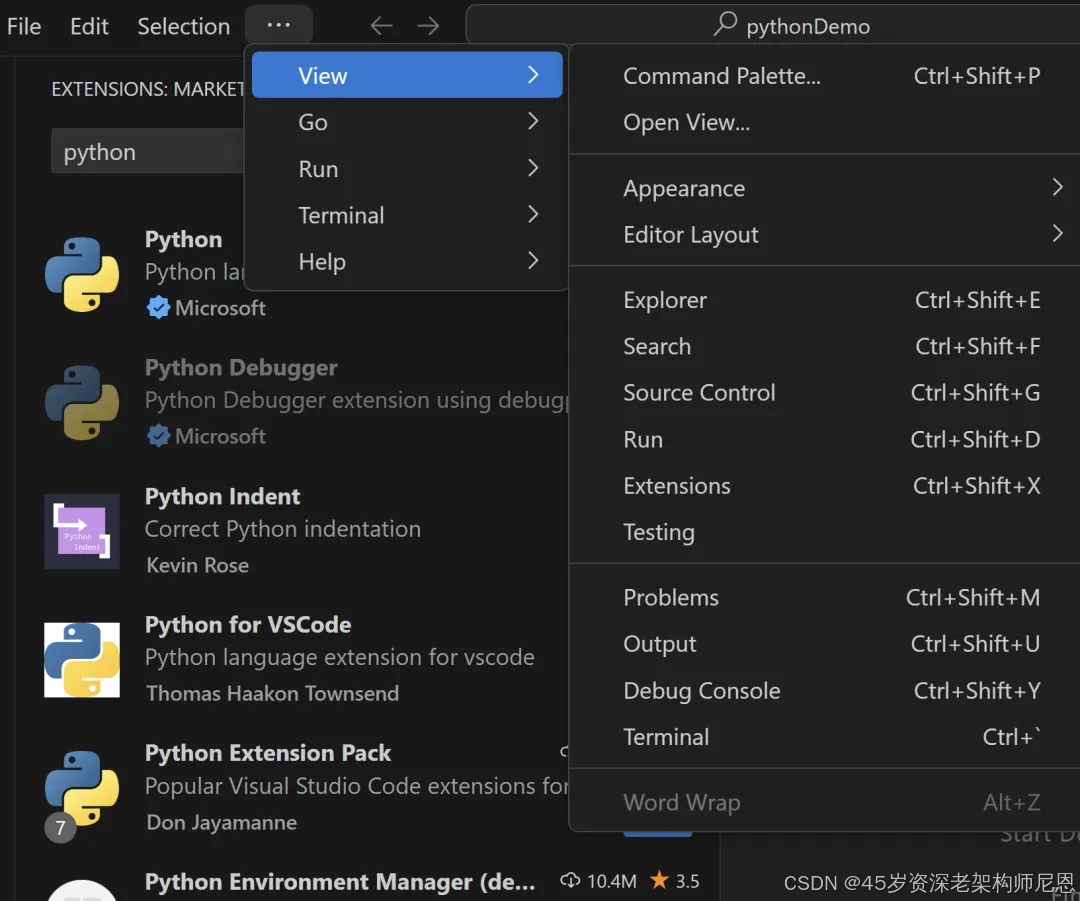The height and width of the screenshot is (901, 1080).
Task: Click publisher Kevin Rose
Action: 198,565
